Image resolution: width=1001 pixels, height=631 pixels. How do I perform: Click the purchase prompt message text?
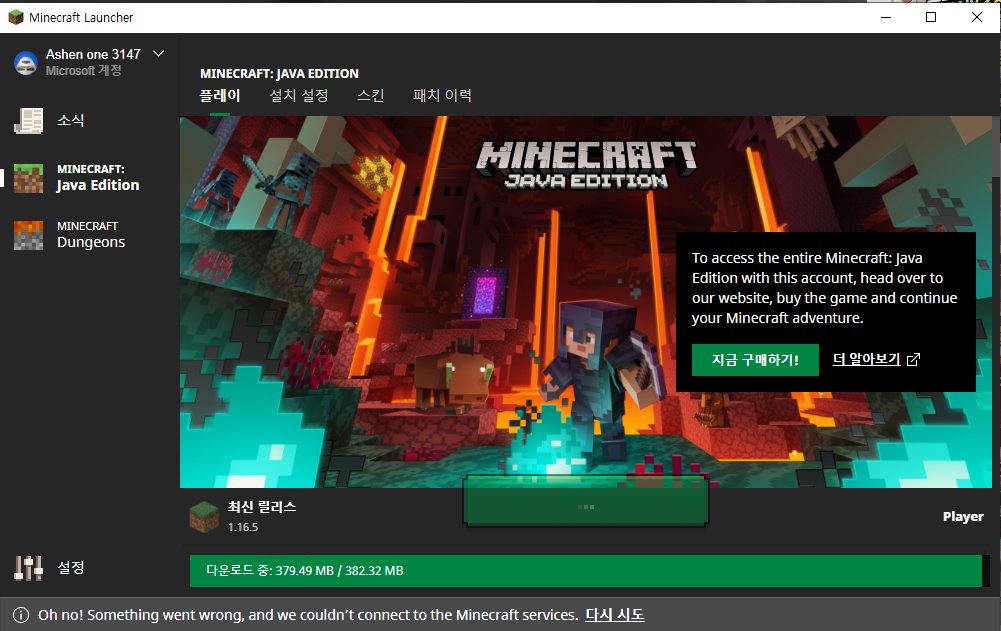824,288
